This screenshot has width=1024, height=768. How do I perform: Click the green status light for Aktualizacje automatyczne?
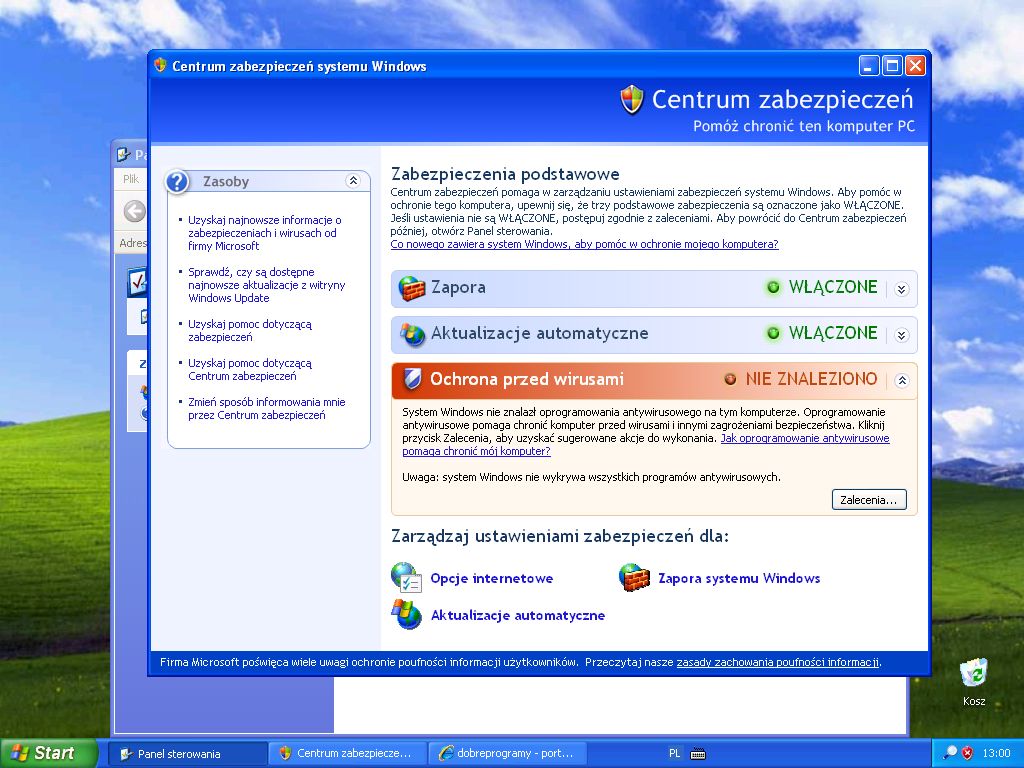(773, 333)
